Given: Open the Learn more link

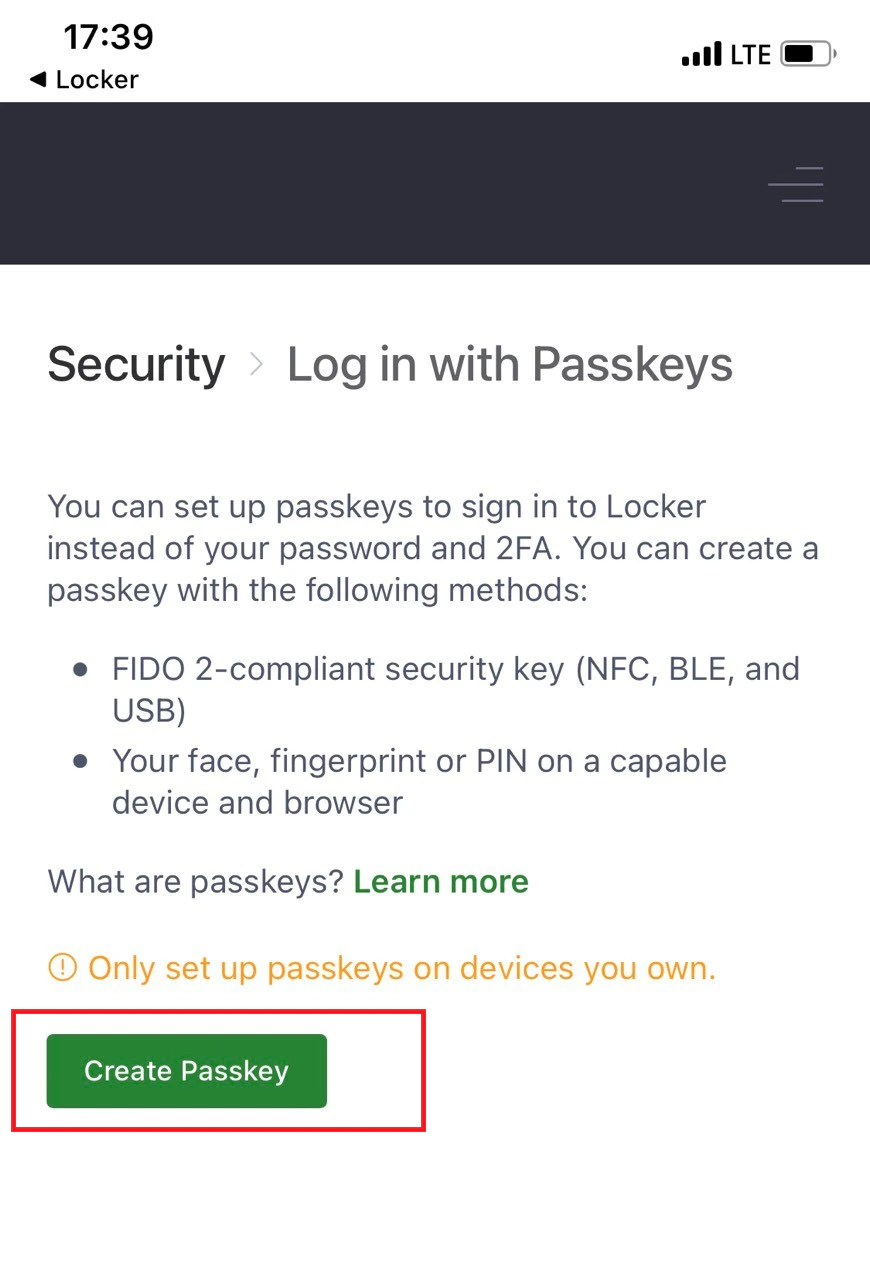Looking at the screenshot, I should click(x=441, y=881).
